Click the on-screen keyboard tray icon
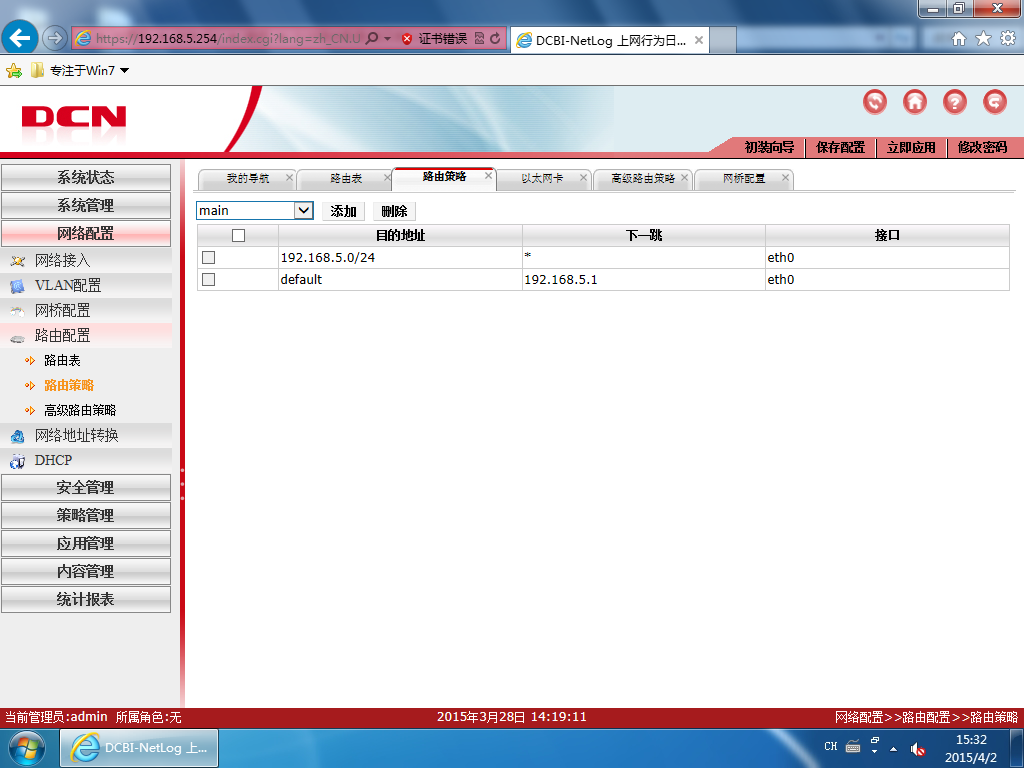The width and height of the screenshot is (1024, 768). coord(853,746)
